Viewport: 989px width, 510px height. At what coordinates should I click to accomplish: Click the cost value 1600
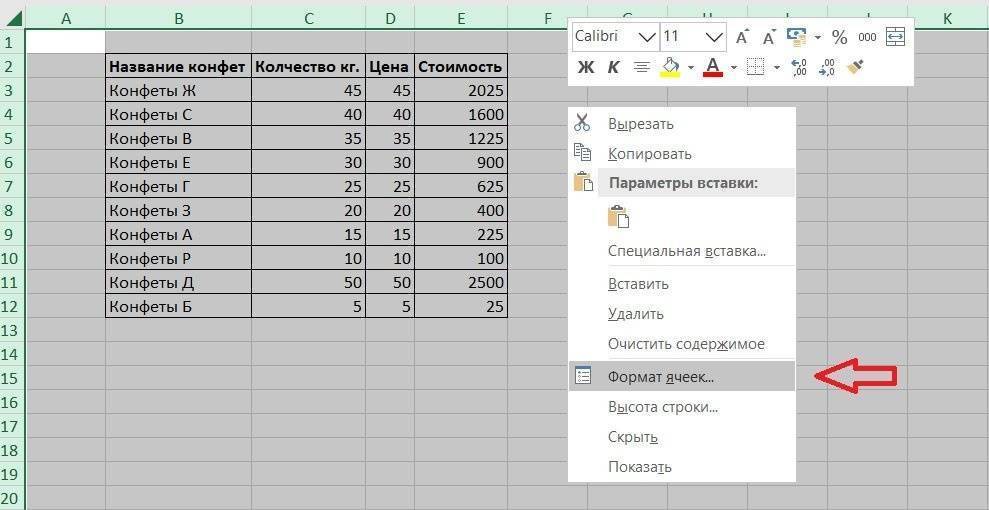point(461,115)
